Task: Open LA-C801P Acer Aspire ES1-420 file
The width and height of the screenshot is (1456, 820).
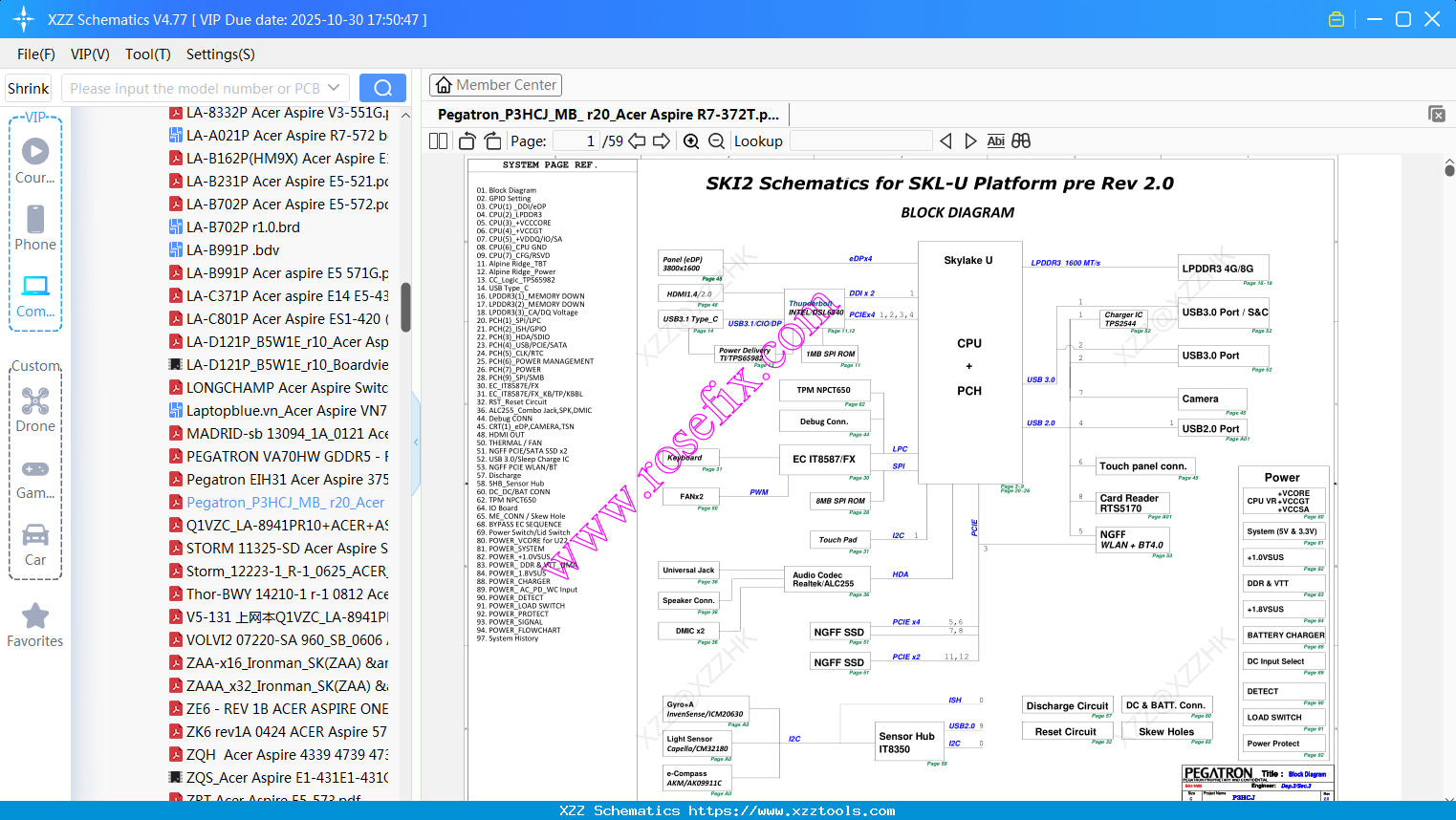Action: (x=279, y=319)
